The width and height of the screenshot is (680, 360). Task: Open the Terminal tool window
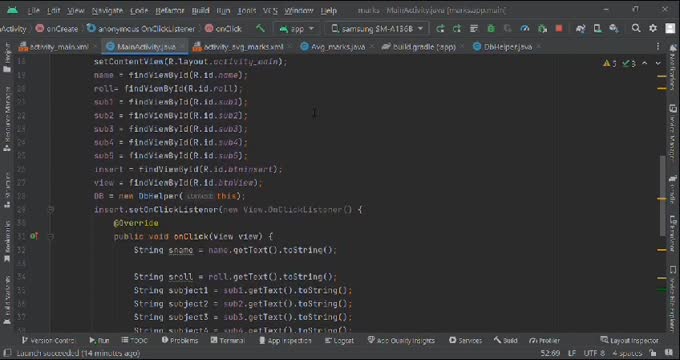pyautogui.click(x=228, y=341)
